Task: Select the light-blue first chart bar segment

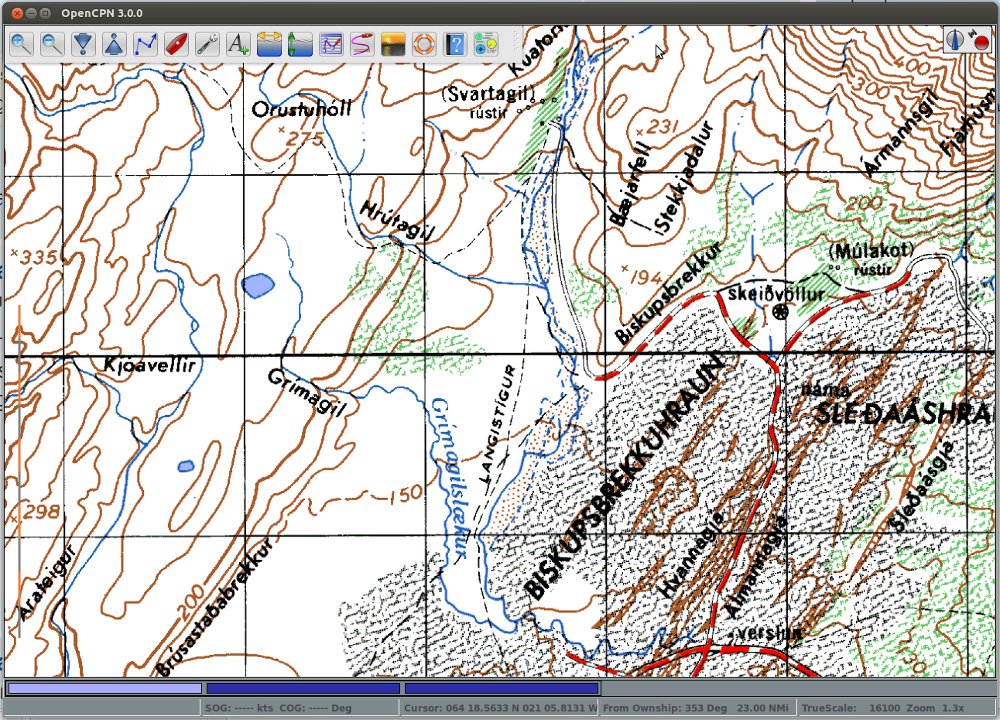Action: tap(104, 688)
